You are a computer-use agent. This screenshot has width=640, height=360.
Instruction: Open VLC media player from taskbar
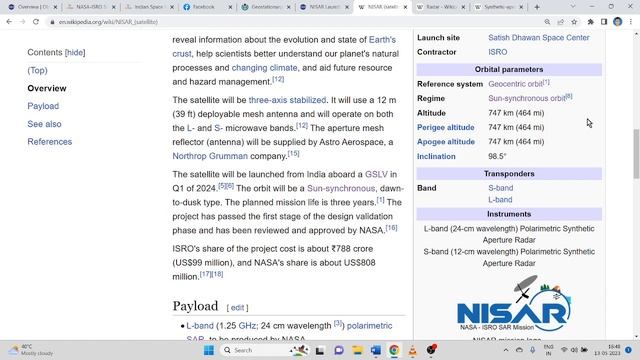pos(413,350)
